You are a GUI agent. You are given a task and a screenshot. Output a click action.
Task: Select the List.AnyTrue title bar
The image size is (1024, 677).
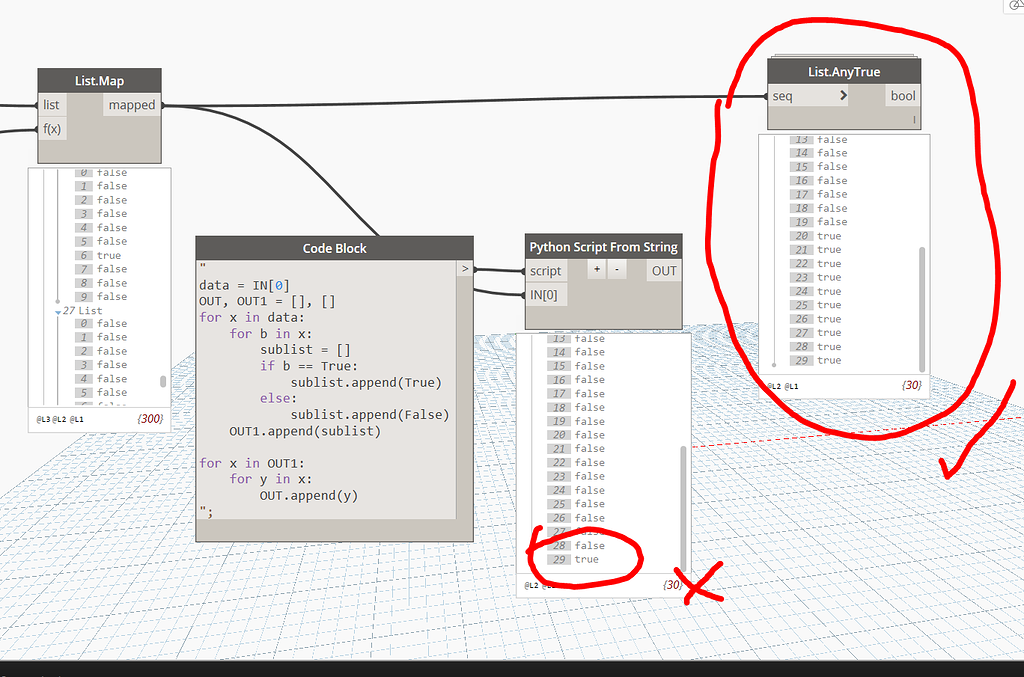[x=843, y=70]
